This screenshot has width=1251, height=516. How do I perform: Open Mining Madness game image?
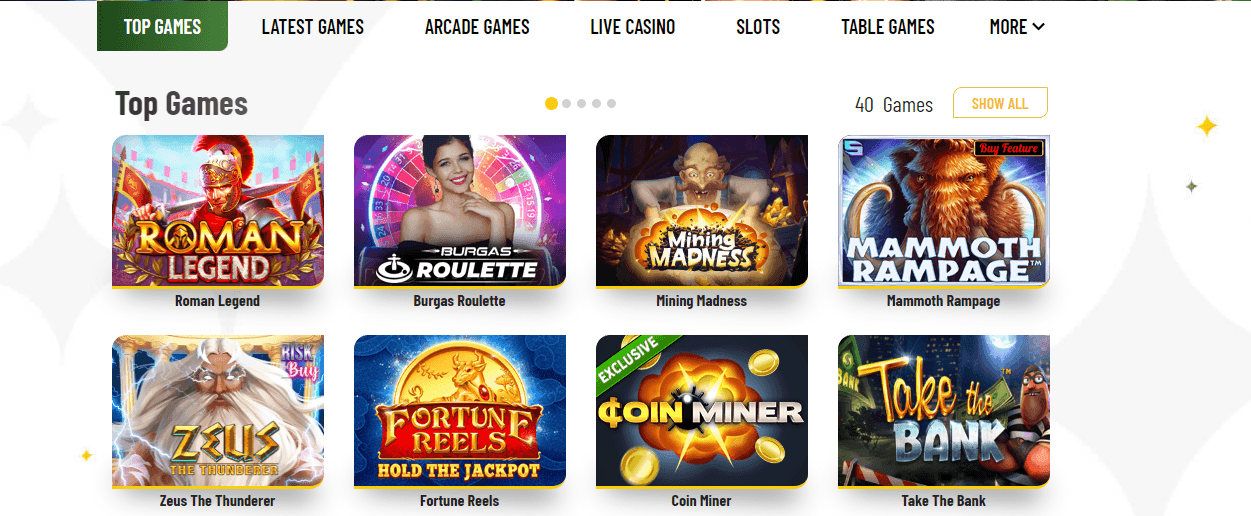point(702,211)
